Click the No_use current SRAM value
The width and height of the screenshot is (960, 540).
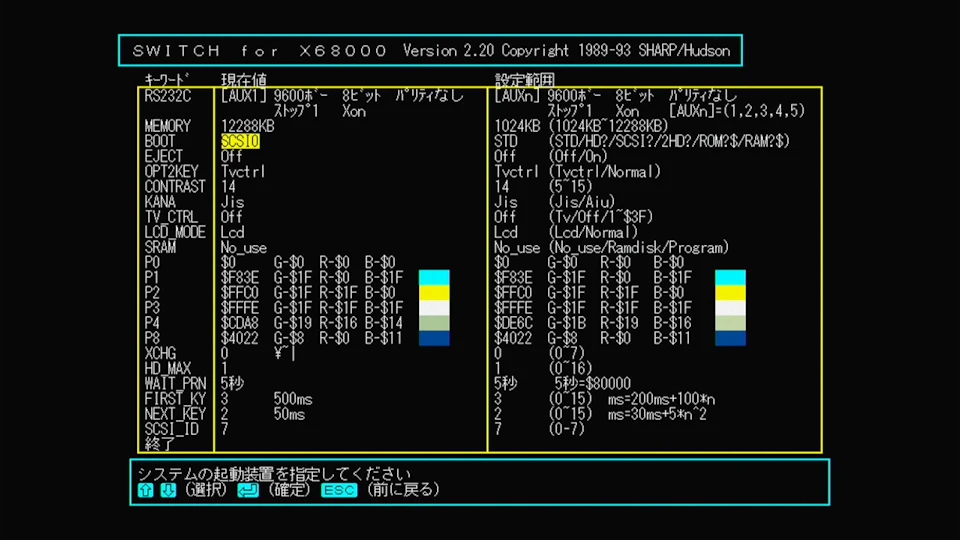tap(244, 247)
